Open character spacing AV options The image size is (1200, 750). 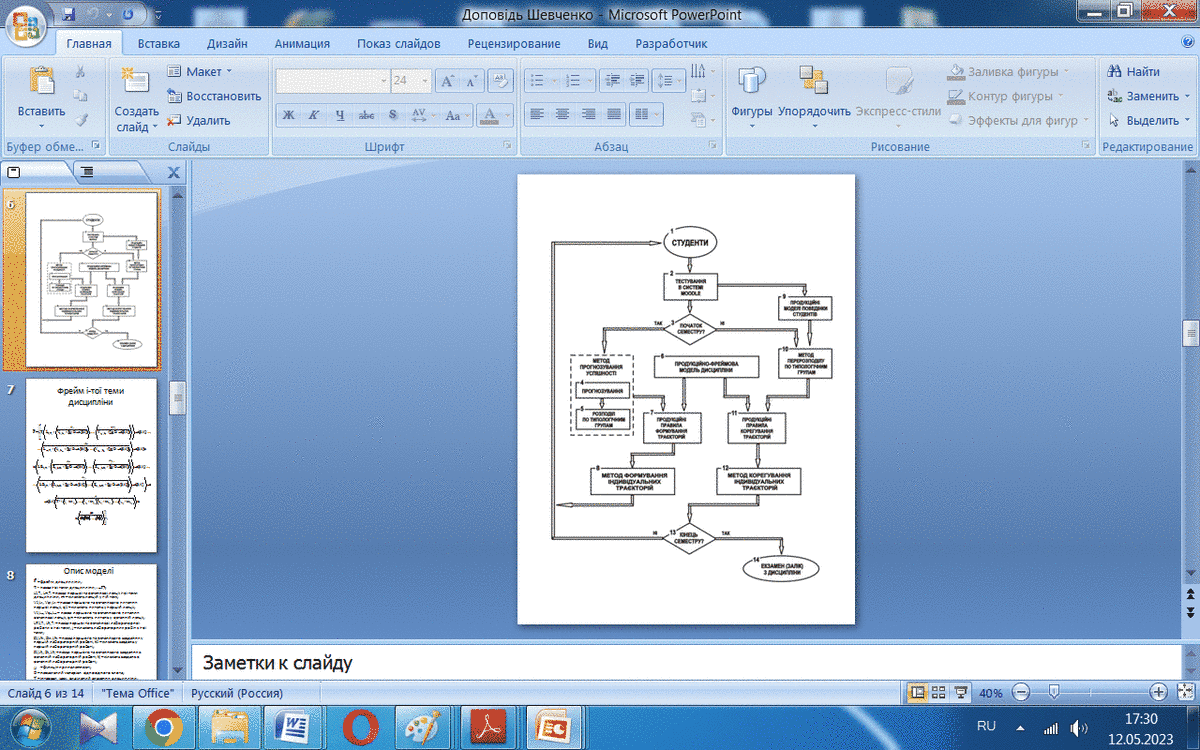pyautogui.click(x=421, y=114)
